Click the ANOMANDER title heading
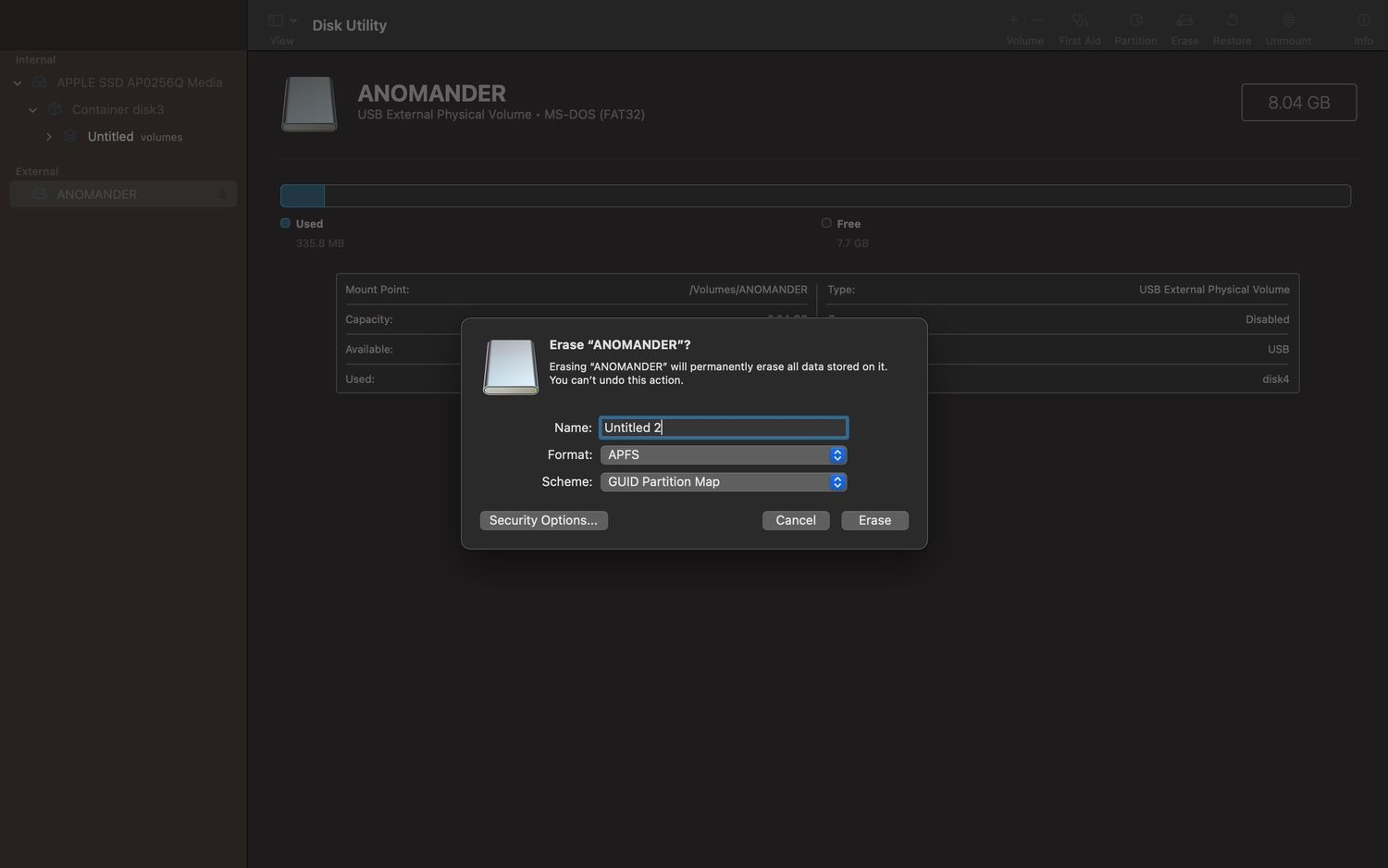The image size is (1388, 868). [x=431, y=93]
